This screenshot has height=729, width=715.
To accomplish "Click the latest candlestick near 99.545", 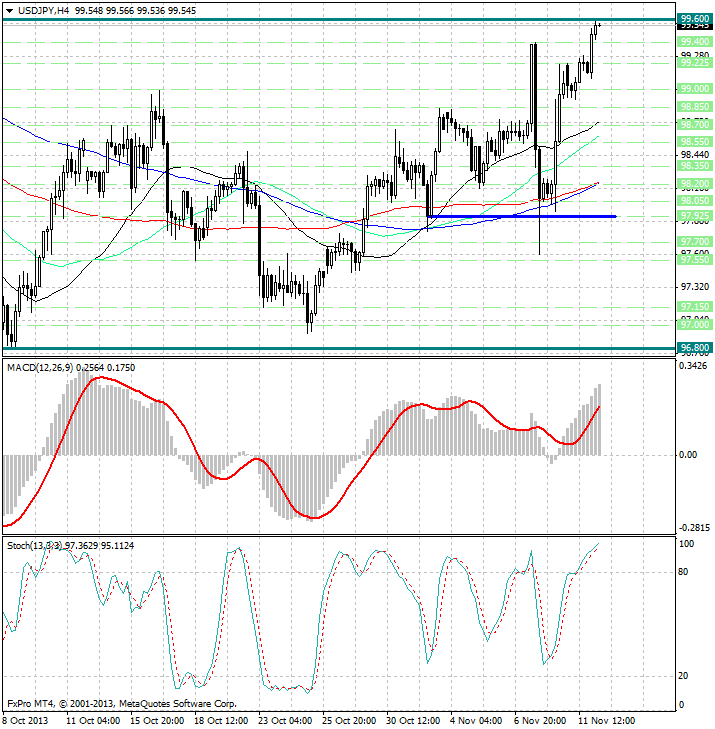I will [599, 25].
